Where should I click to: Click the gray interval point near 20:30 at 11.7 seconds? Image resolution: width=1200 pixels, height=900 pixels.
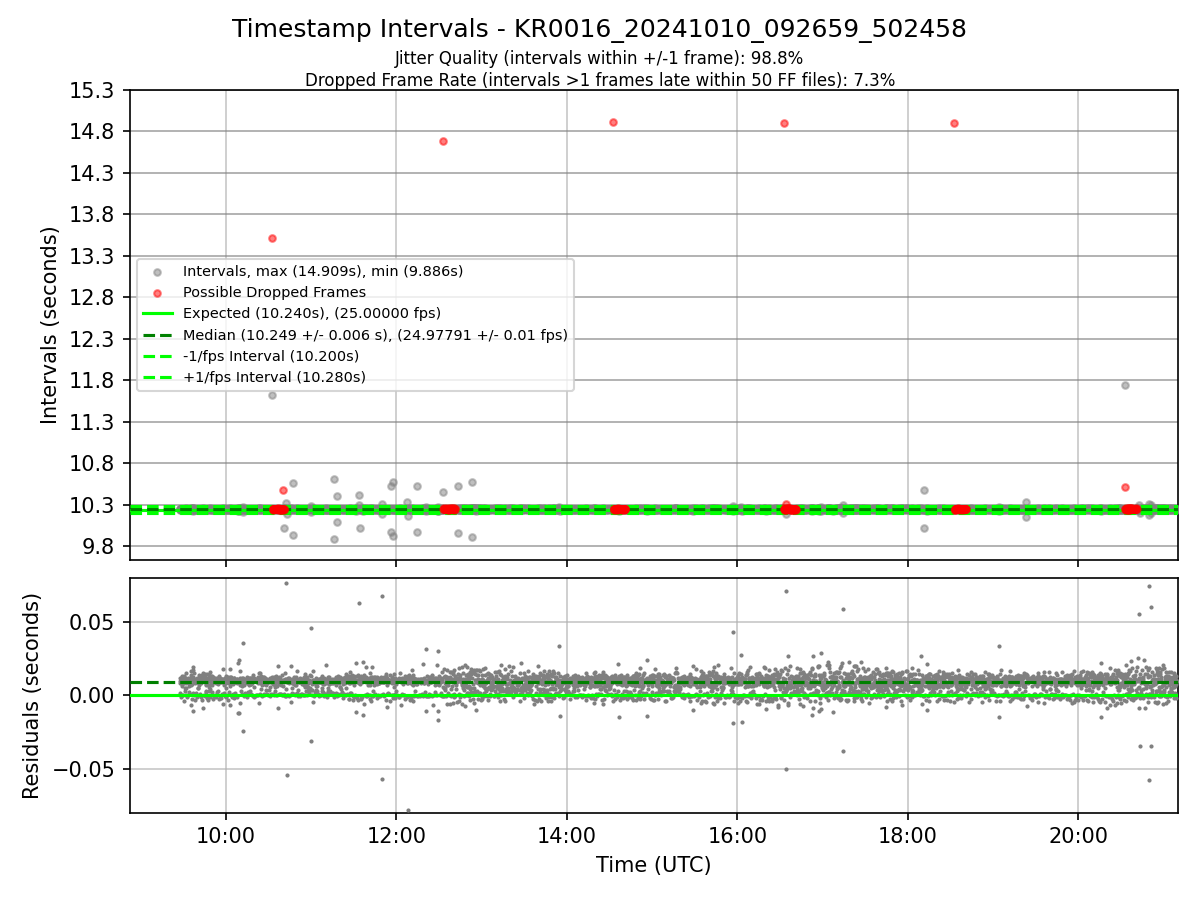click(x=1125, y=385)
